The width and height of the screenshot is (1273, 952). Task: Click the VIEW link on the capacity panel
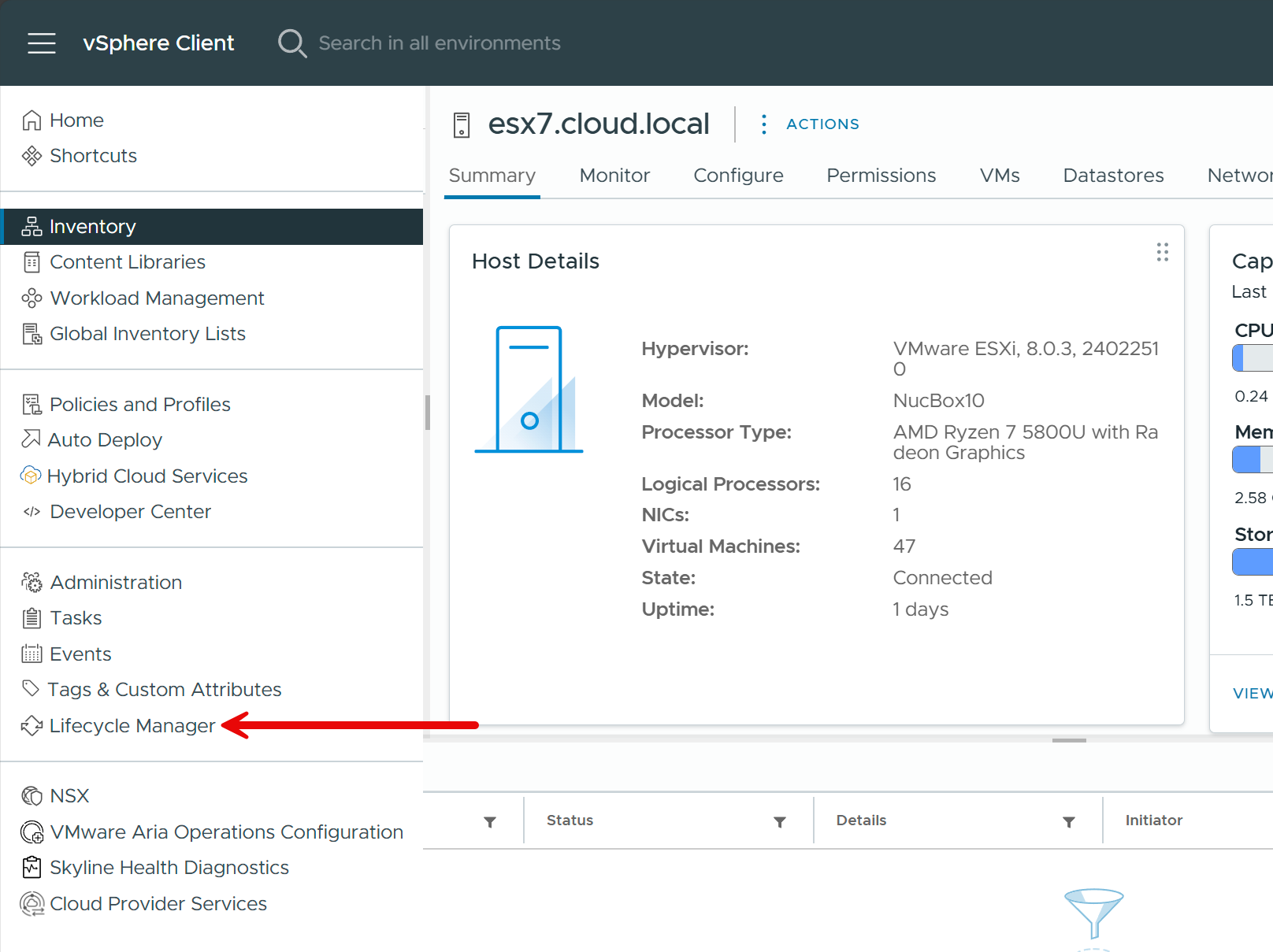(1252, 693)
